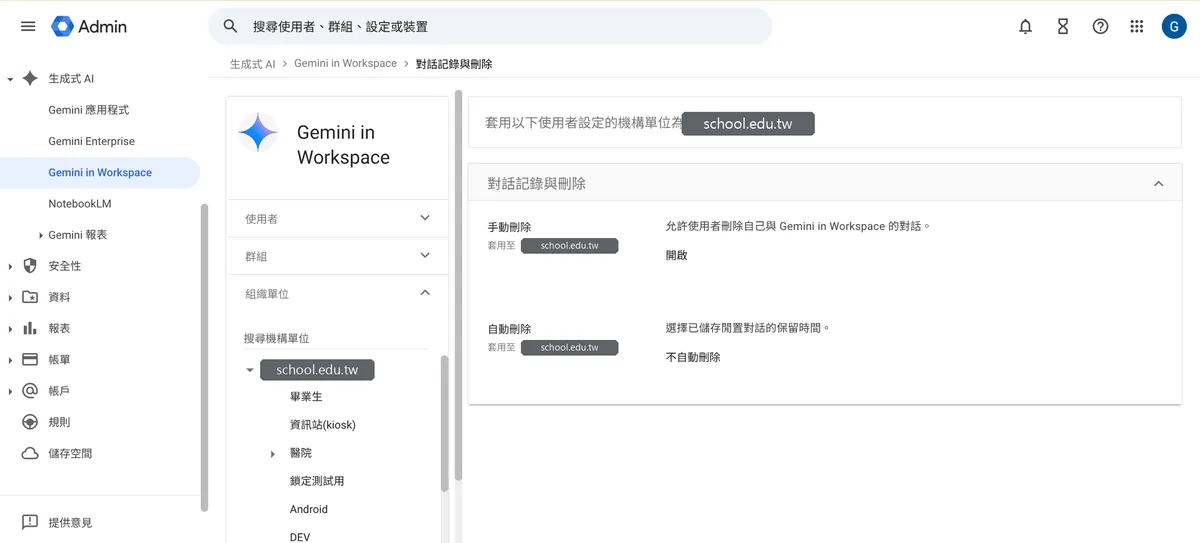Select the 資訊站(kiosk) org unit
1200x543 pixels.
coord(323,425)
